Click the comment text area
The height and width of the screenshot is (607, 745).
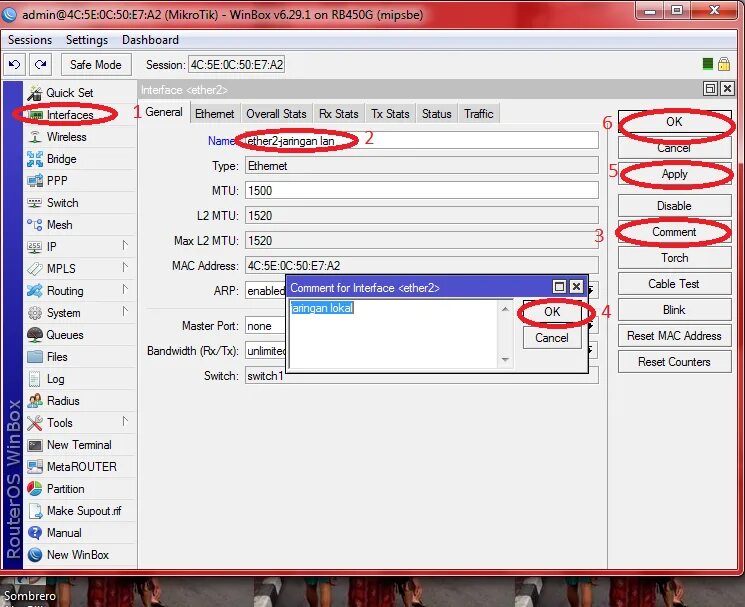(x=393, y=334)
